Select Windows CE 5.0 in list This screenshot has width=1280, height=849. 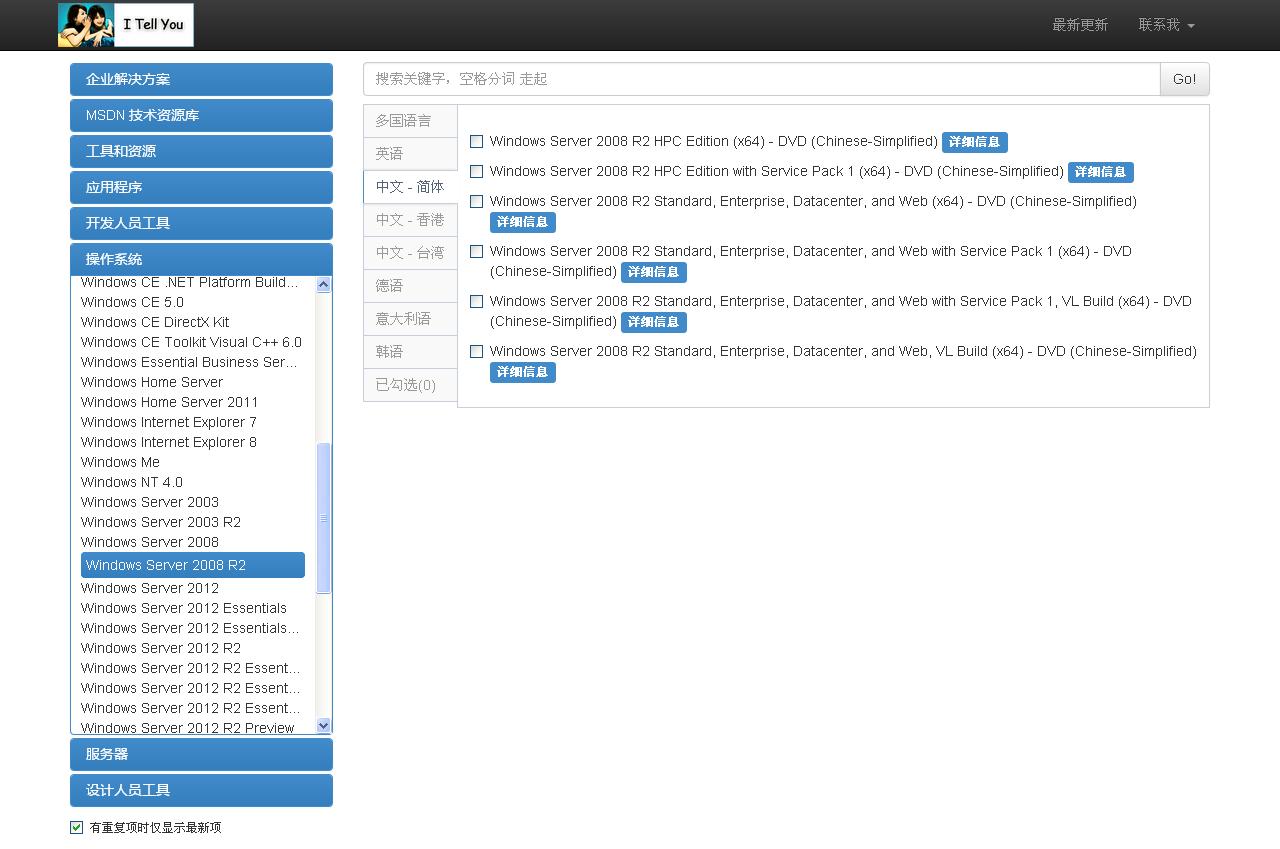pyautogui.click(x=132, y=302)
